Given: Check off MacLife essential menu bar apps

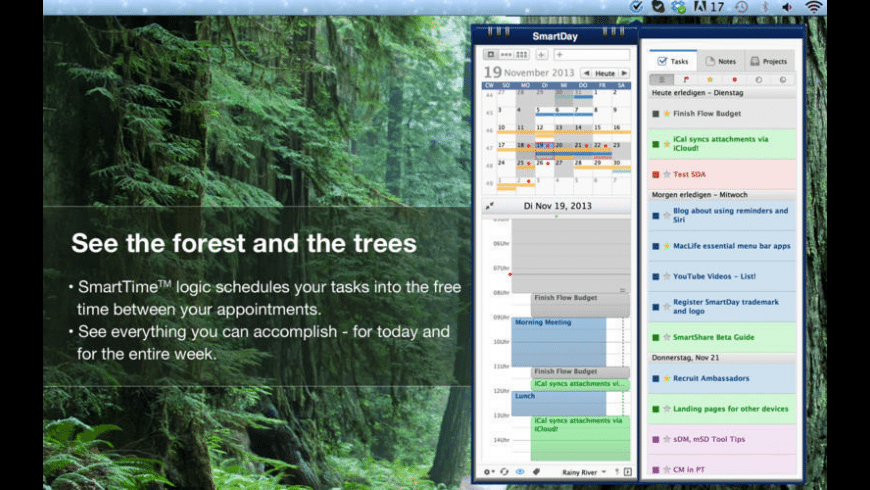Looking at the screenshot, I should coord(655,246).
